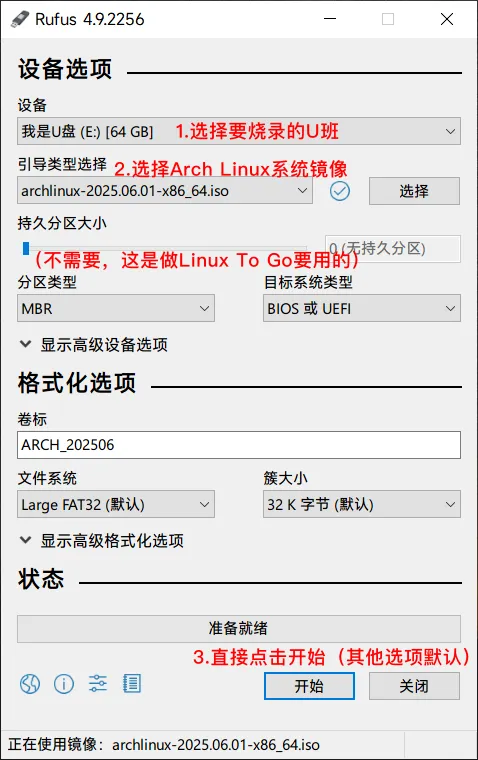Image resolution: width=478 pixels, height=760 pixels.
Task: Open the language globe icon
Action: (x=30, y=684)
